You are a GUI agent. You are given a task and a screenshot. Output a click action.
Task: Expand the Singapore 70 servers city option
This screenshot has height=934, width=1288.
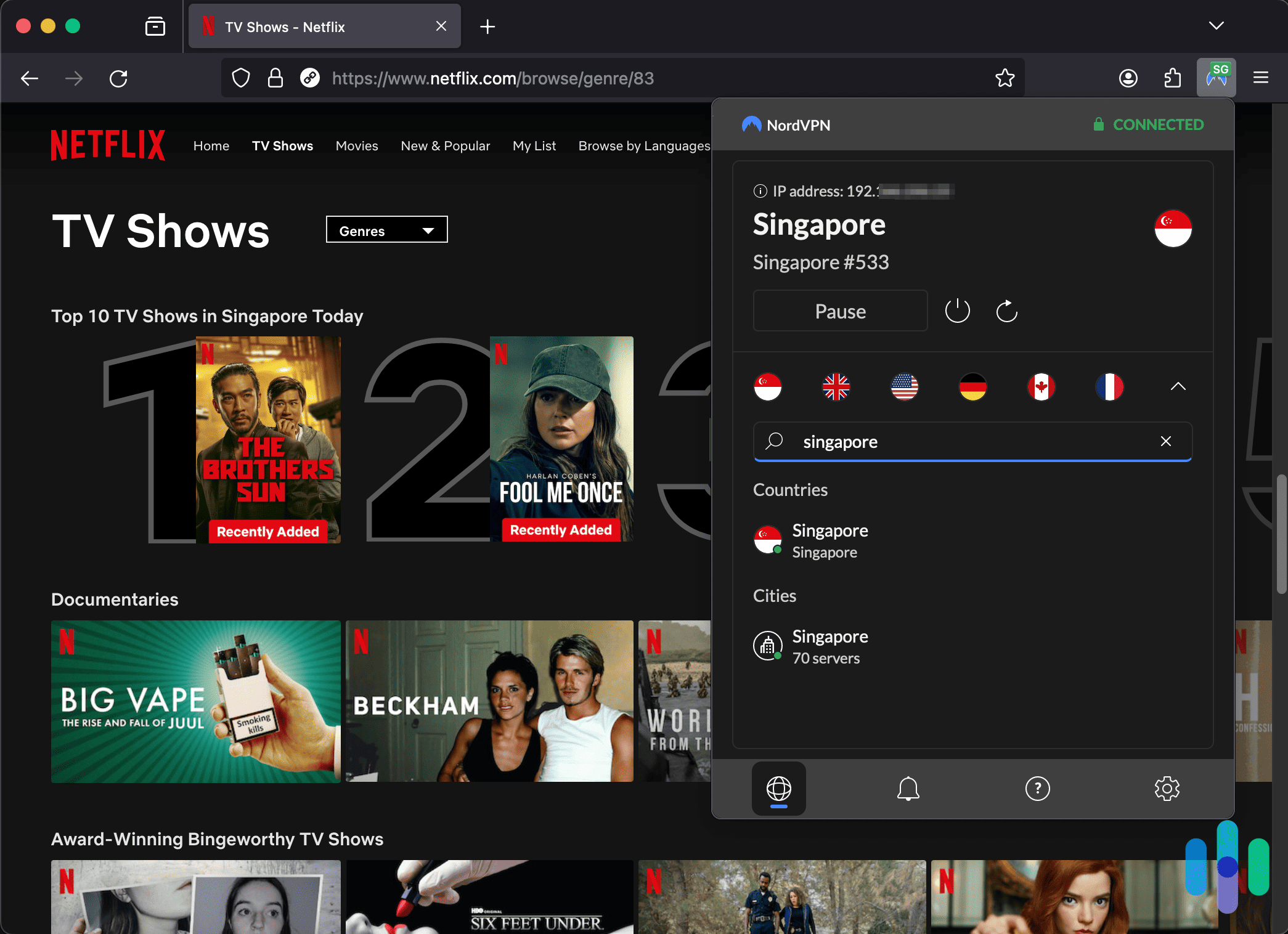pyautogui.click(x=830, y=645)
